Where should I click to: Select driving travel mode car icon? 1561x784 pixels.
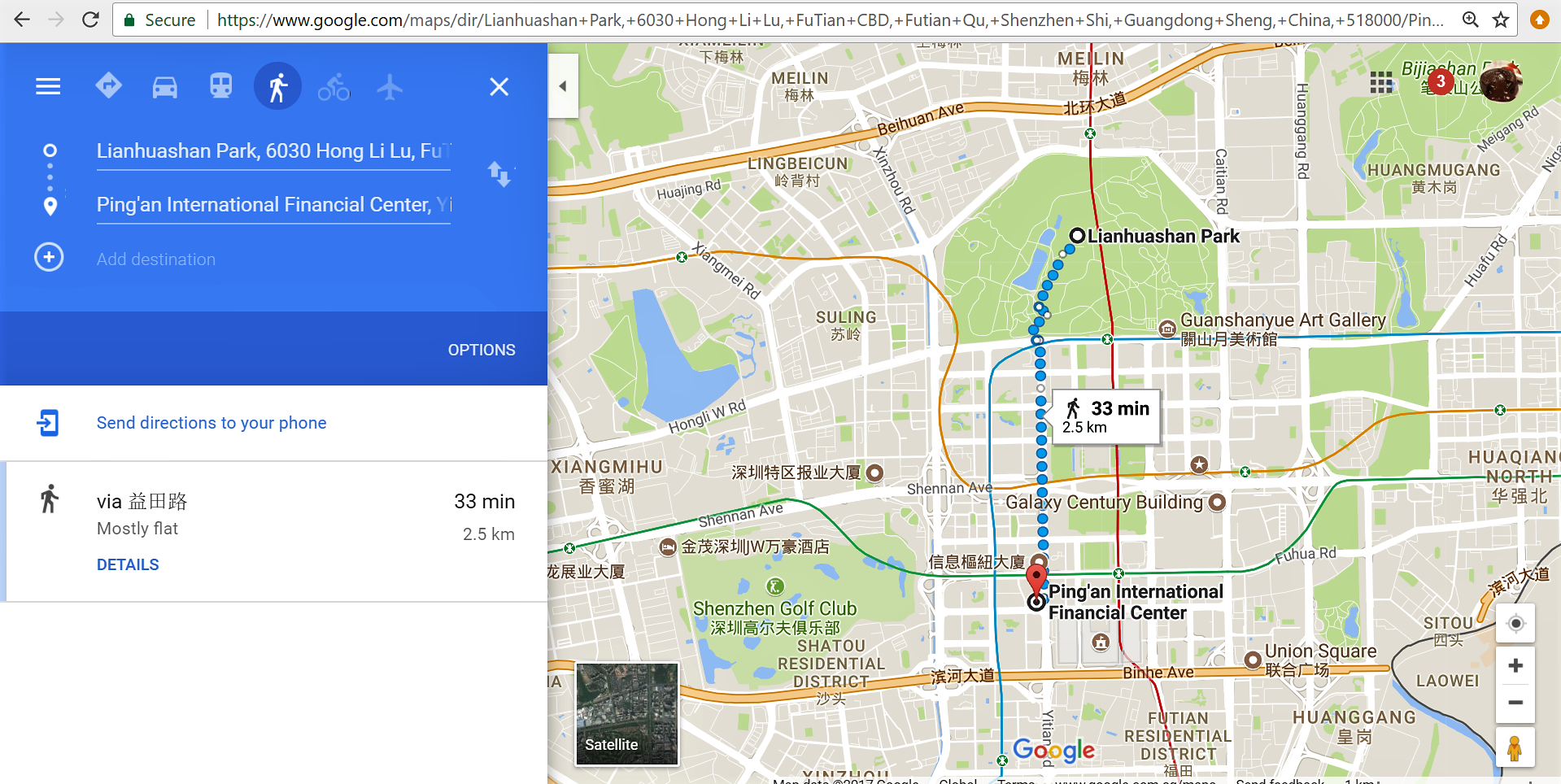164,86
